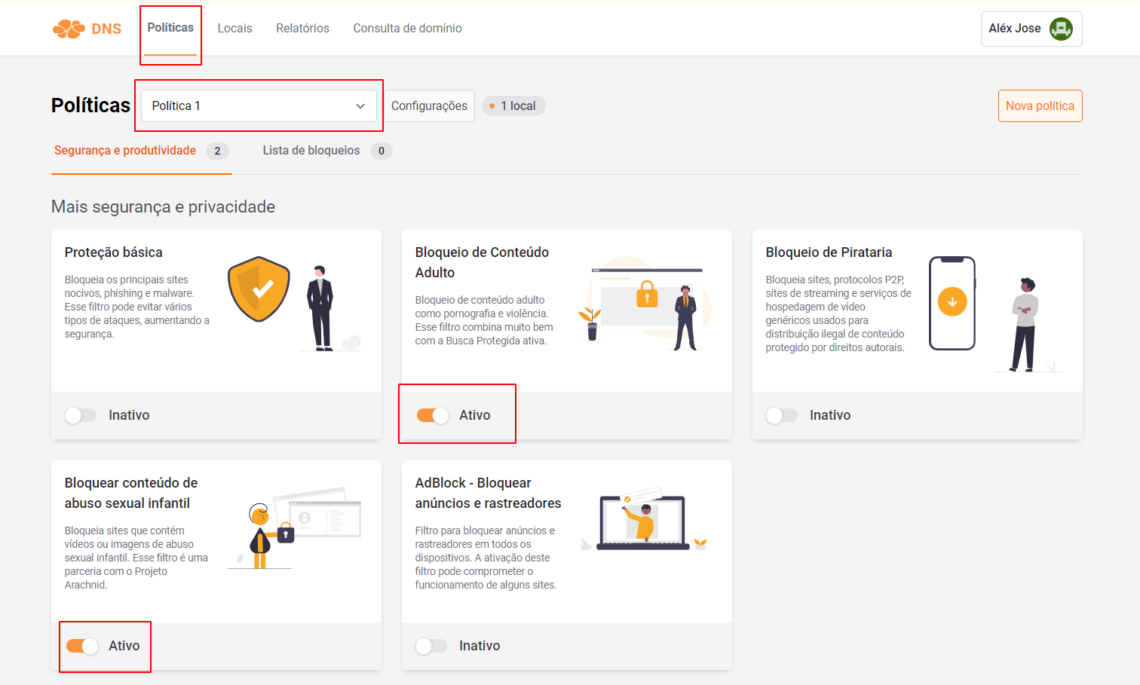Image resolution: width=1140 pixels, height=685 pixels.
Task: Open the Política 1 dropdown
Action: click(x=259, y=106)
